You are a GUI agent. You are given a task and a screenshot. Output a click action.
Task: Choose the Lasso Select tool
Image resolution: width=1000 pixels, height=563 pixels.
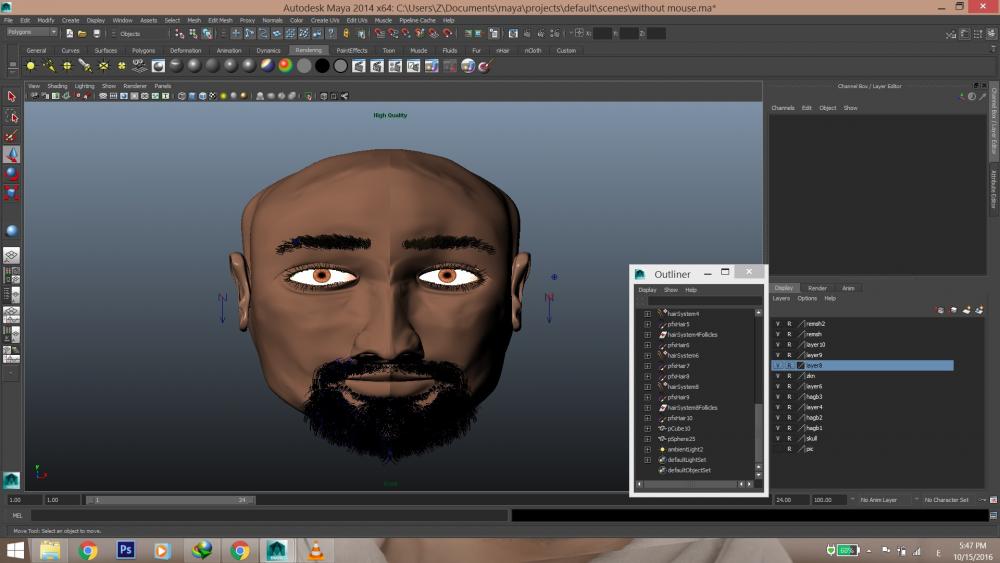pyautogui.click(x=11, y=117)
